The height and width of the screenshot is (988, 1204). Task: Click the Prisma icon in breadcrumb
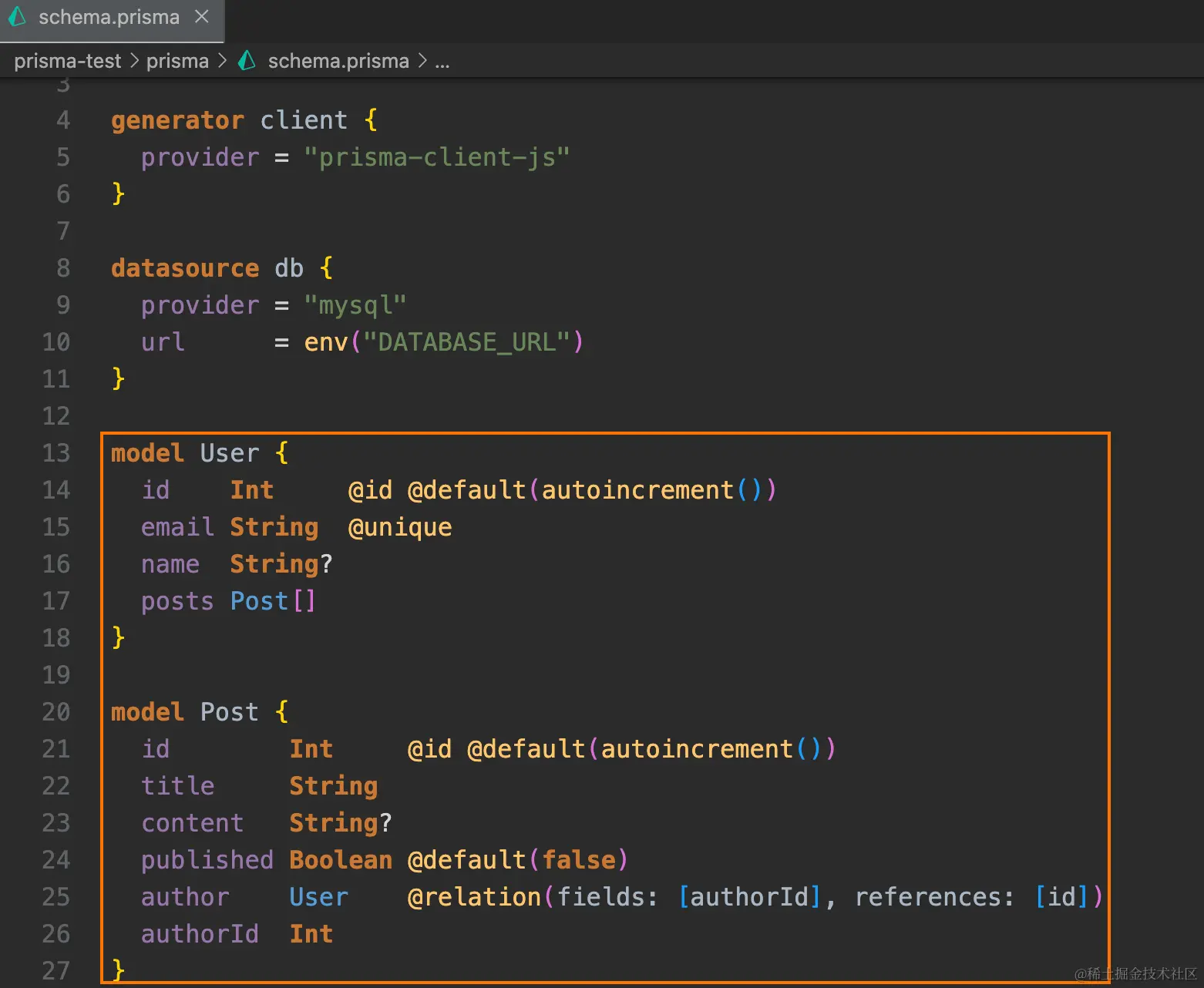247,60
